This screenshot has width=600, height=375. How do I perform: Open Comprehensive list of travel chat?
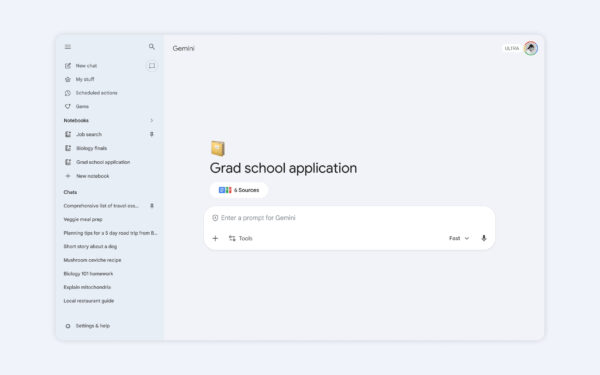click(x=101, y=206)
